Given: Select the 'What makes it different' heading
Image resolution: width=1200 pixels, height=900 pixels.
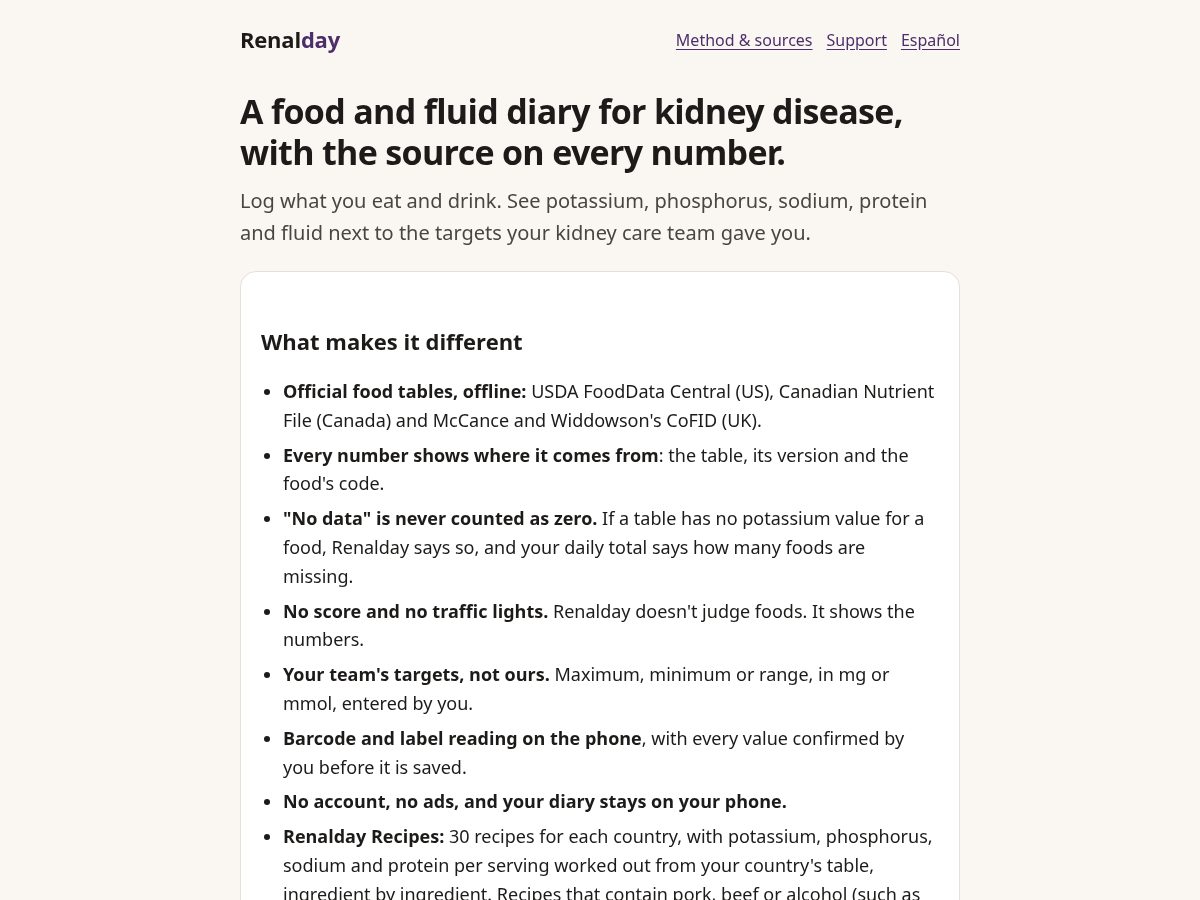Looking at the screenshot, I should pyautogui.click(x=391, y=342).
